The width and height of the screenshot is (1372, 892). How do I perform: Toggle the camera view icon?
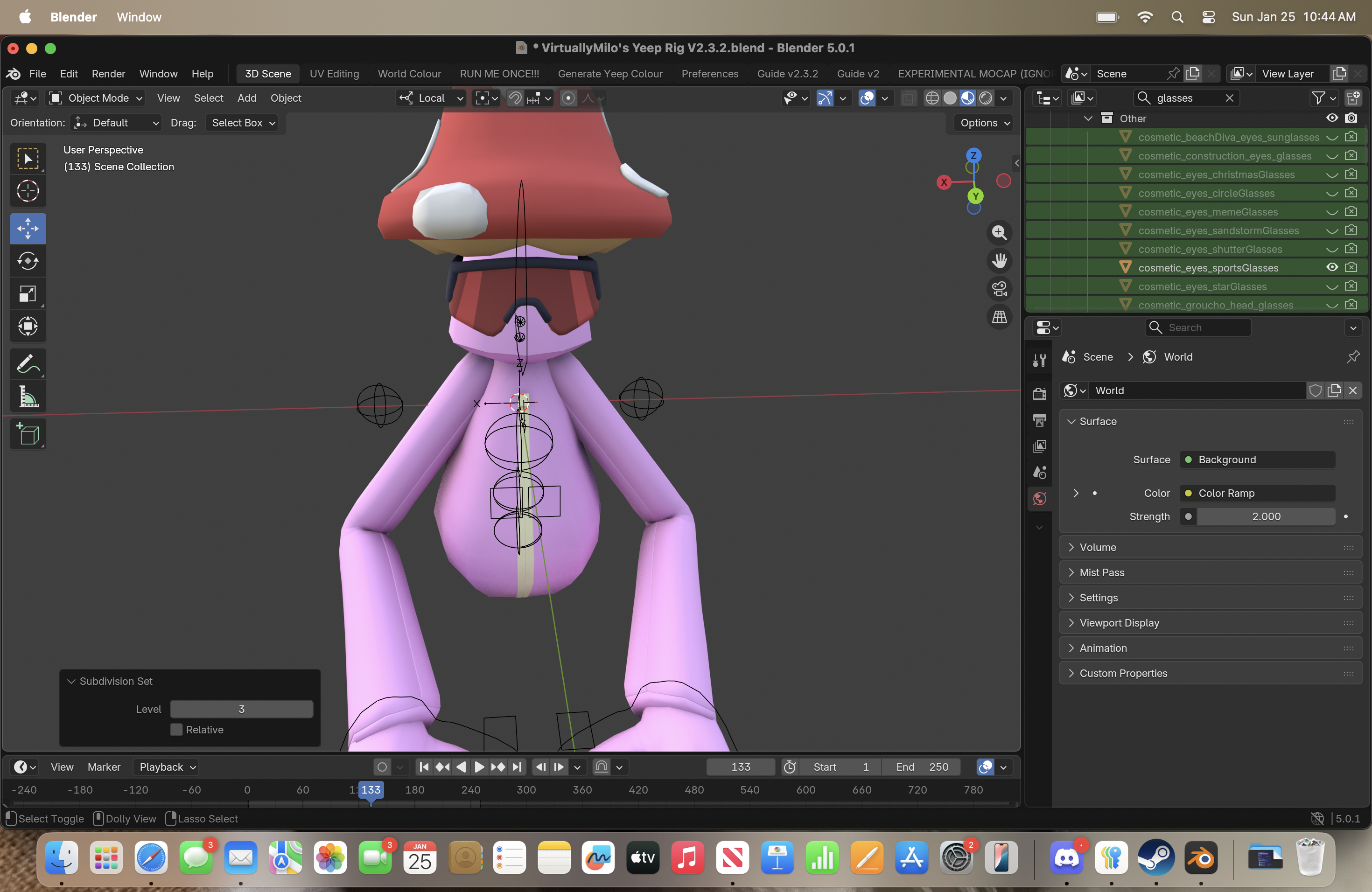(999, 289)
